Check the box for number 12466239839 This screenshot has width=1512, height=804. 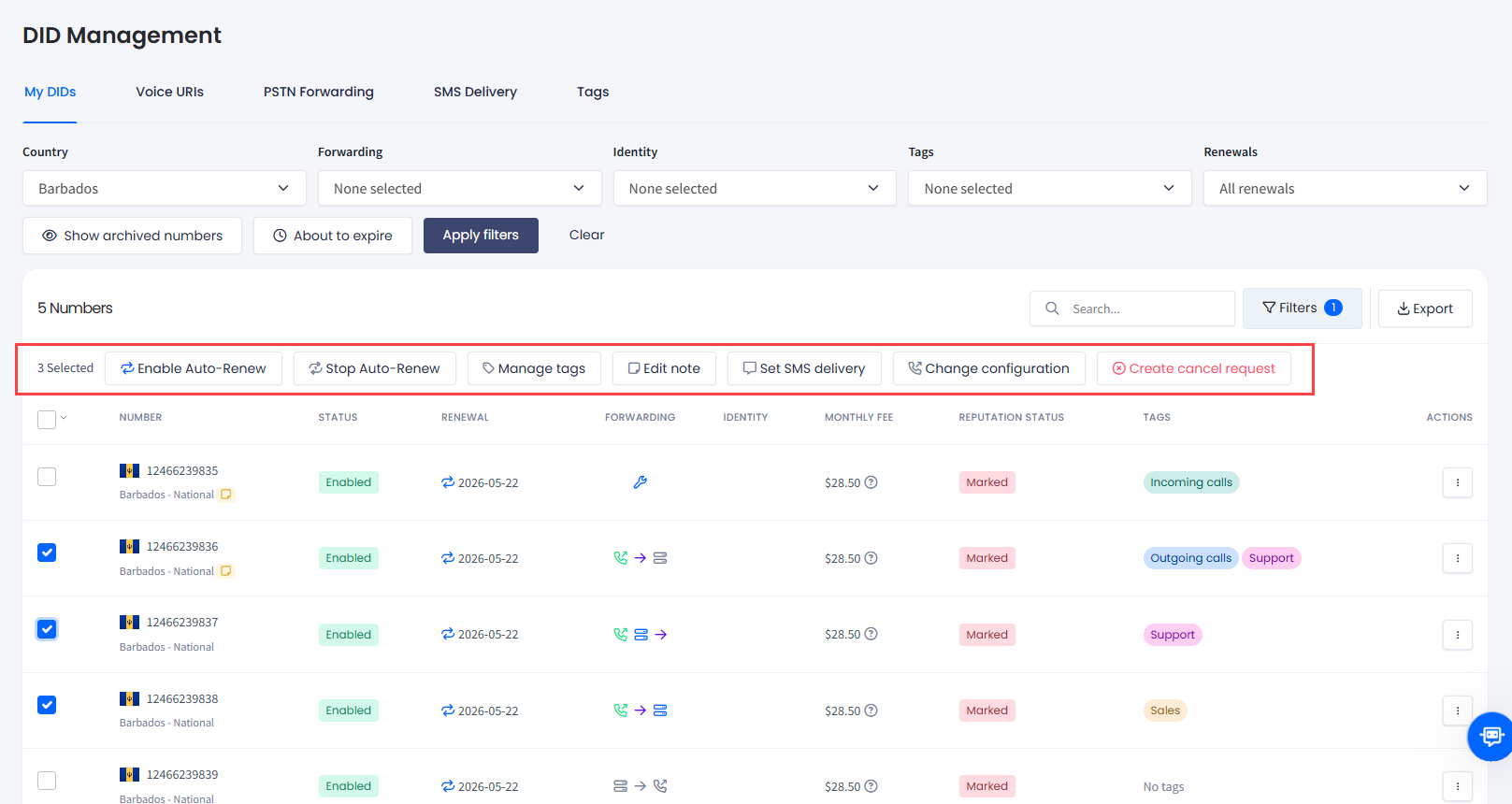(47, 781)
